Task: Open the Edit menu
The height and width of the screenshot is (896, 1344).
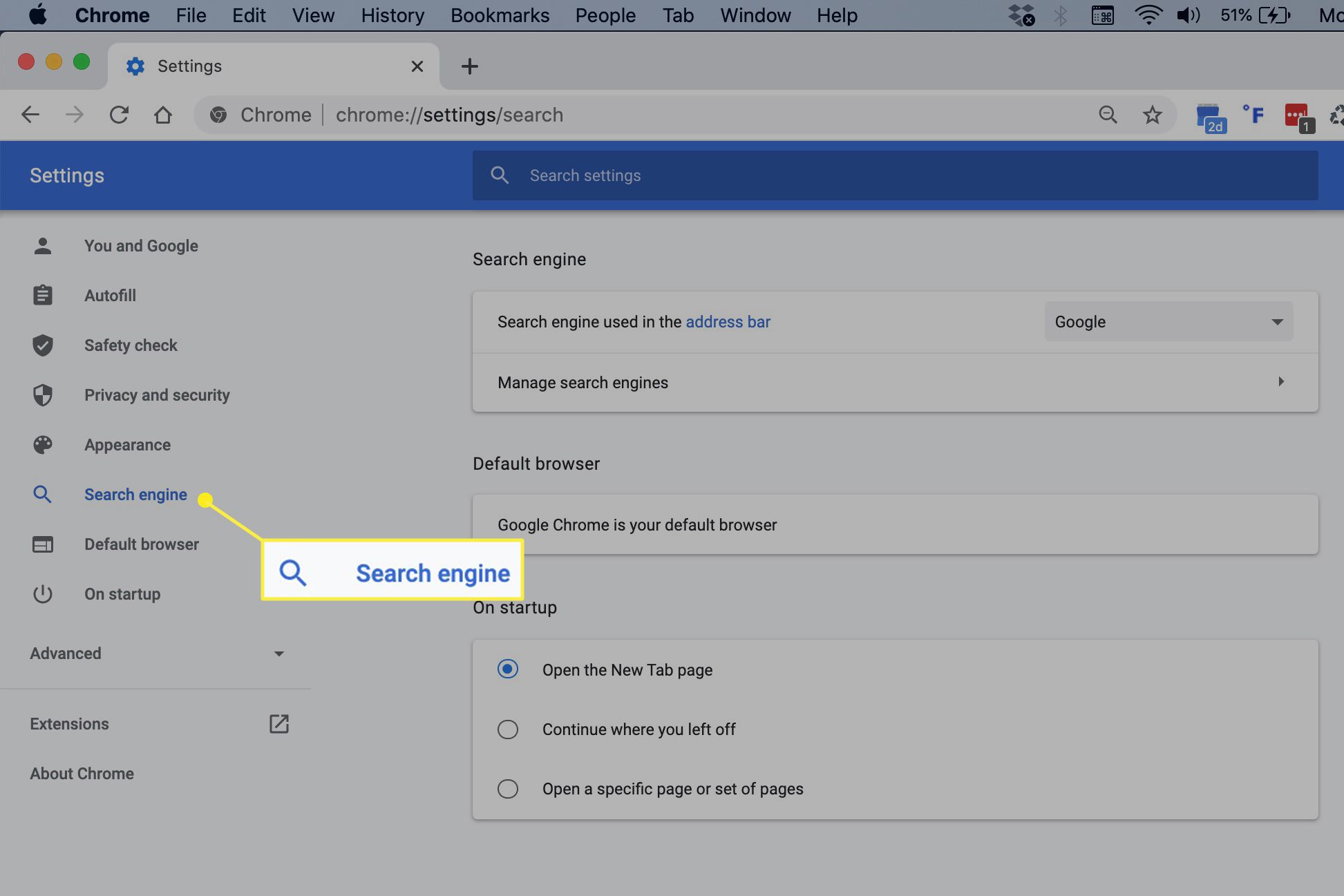Action: point(249,15)
